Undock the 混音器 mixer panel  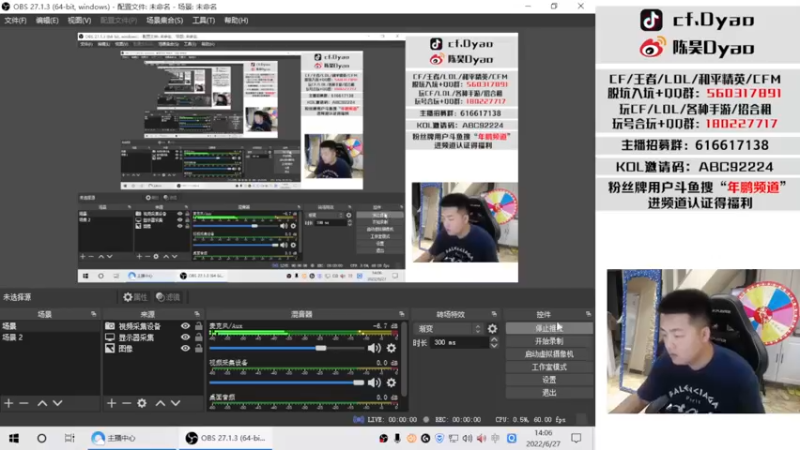pos(402,314)
